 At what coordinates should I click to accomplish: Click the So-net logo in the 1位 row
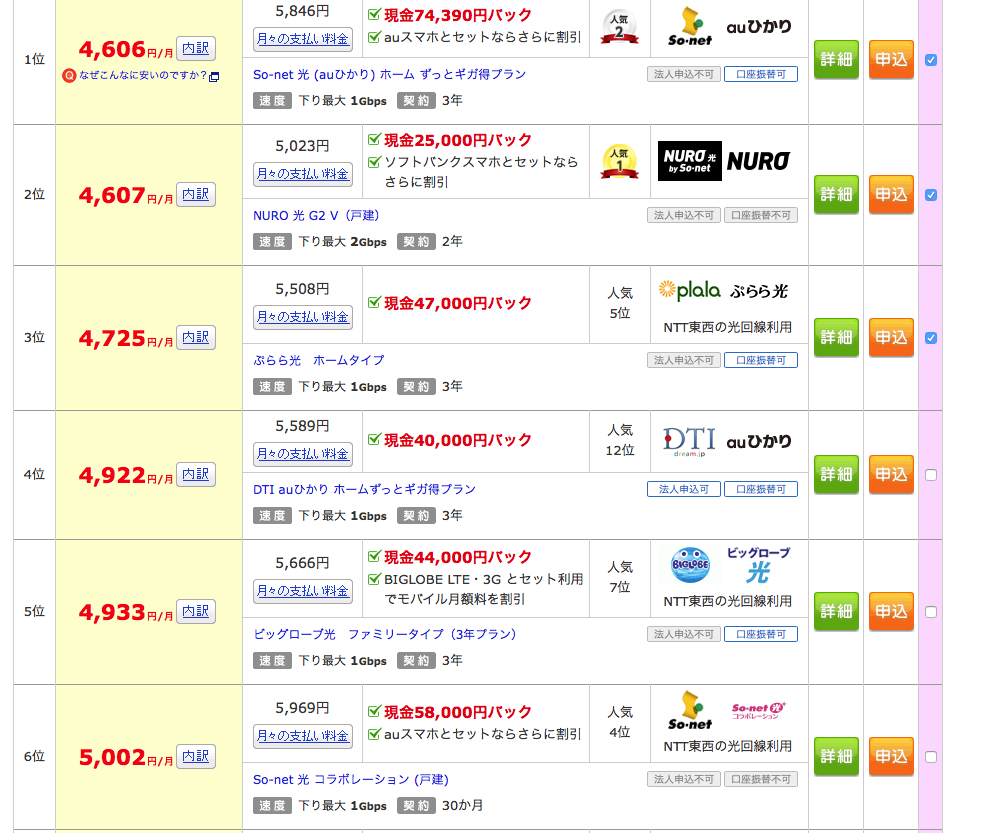[x=690, y=27]
